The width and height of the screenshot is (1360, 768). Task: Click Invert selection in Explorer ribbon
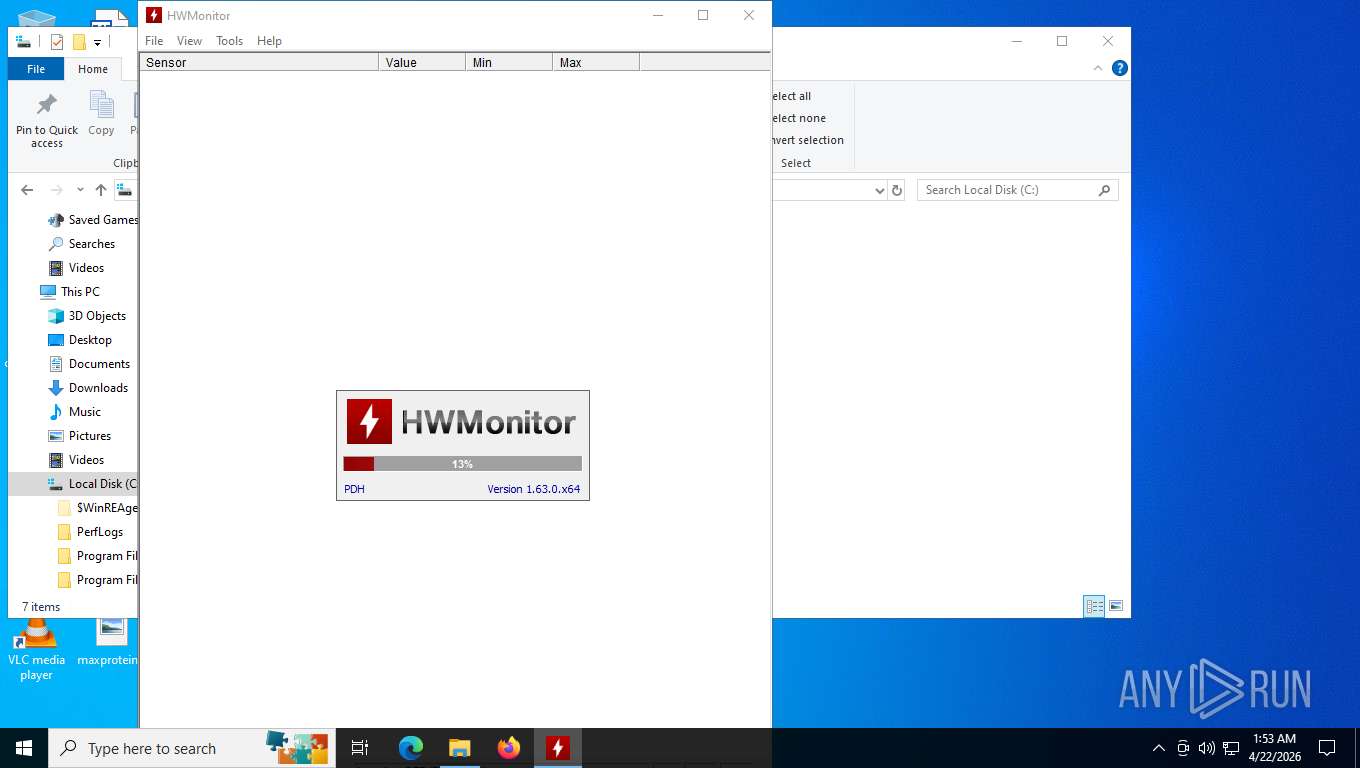808,140
